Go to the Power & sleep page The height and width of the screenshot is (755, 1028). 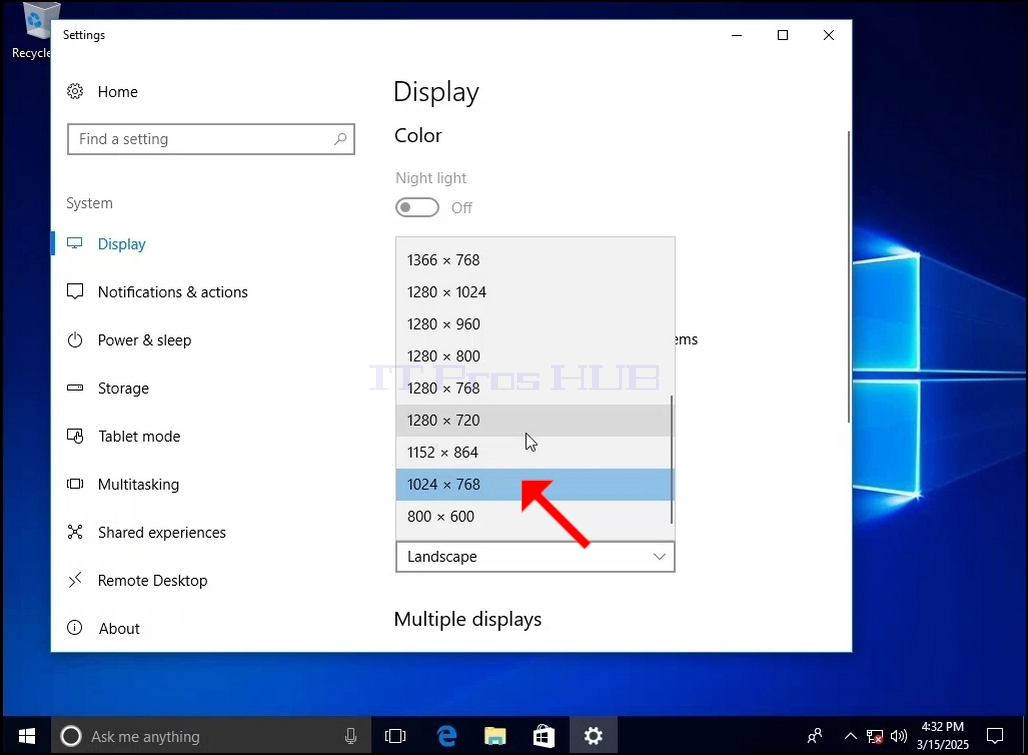(144, 340)
